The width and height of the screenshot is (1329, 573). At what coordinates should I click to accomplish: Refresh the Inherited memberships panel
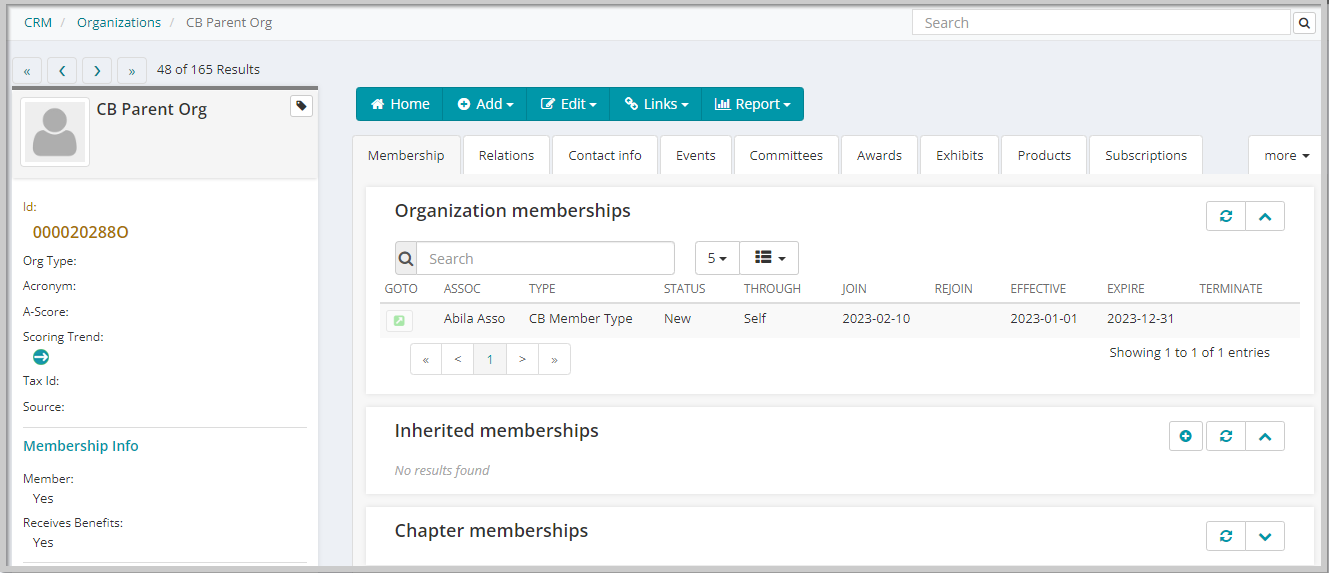pyautogui.click(x=1226, y=436)
